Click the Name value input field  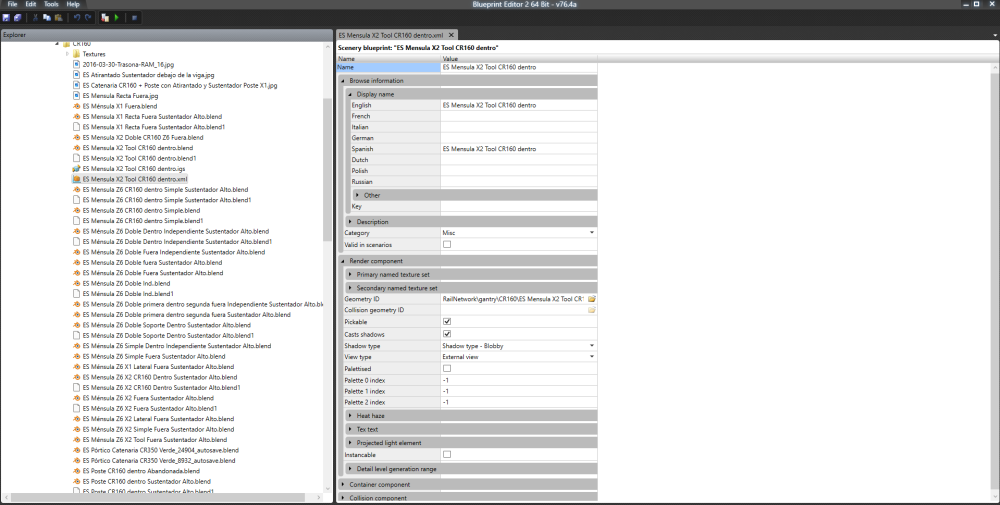pos(518,67)
